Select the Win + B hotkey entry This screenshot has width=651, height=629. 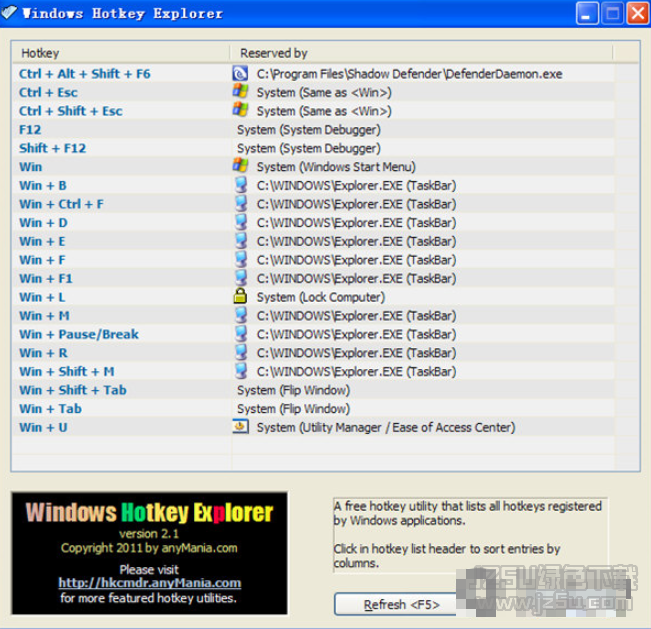43,186
